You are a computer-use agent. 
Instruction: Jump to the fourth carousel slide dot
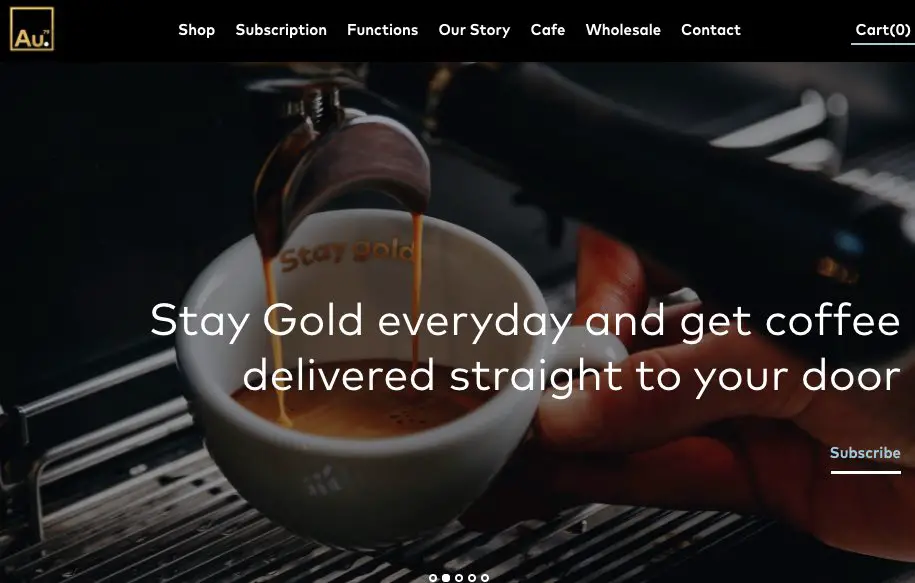472,578
